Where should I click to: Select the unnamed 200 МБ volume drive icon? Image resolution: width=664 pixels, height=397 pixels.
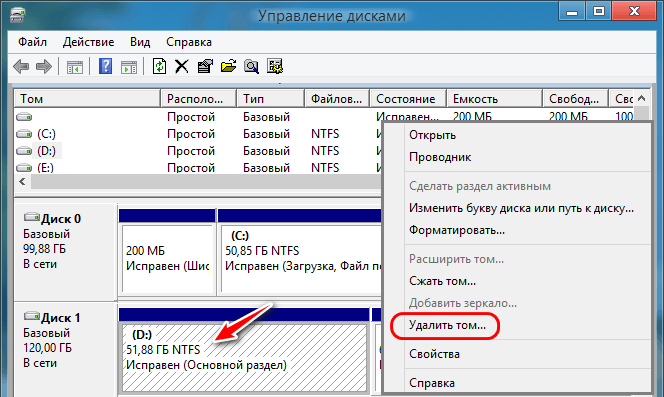point(24,117)
